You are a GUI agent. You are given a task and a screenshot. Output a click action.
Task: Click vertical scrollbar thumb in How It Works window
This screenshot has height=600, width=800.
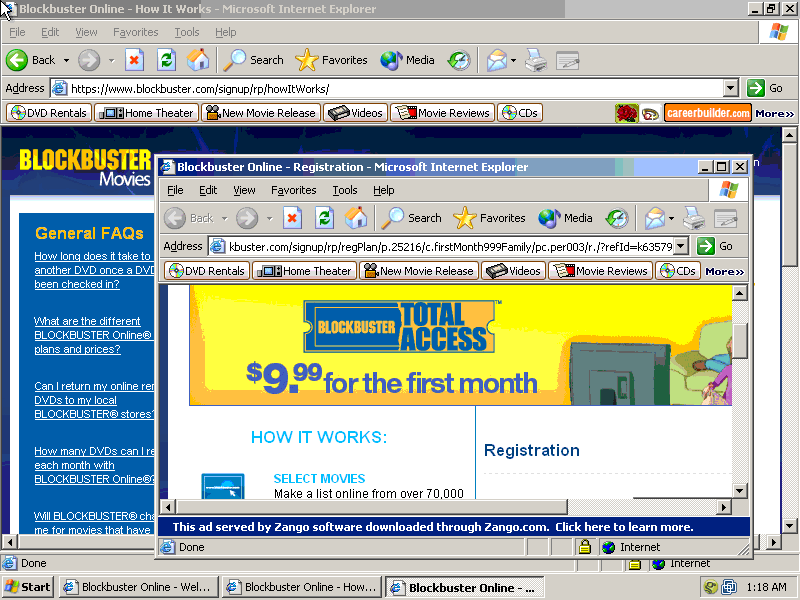[x=790, y=205]
